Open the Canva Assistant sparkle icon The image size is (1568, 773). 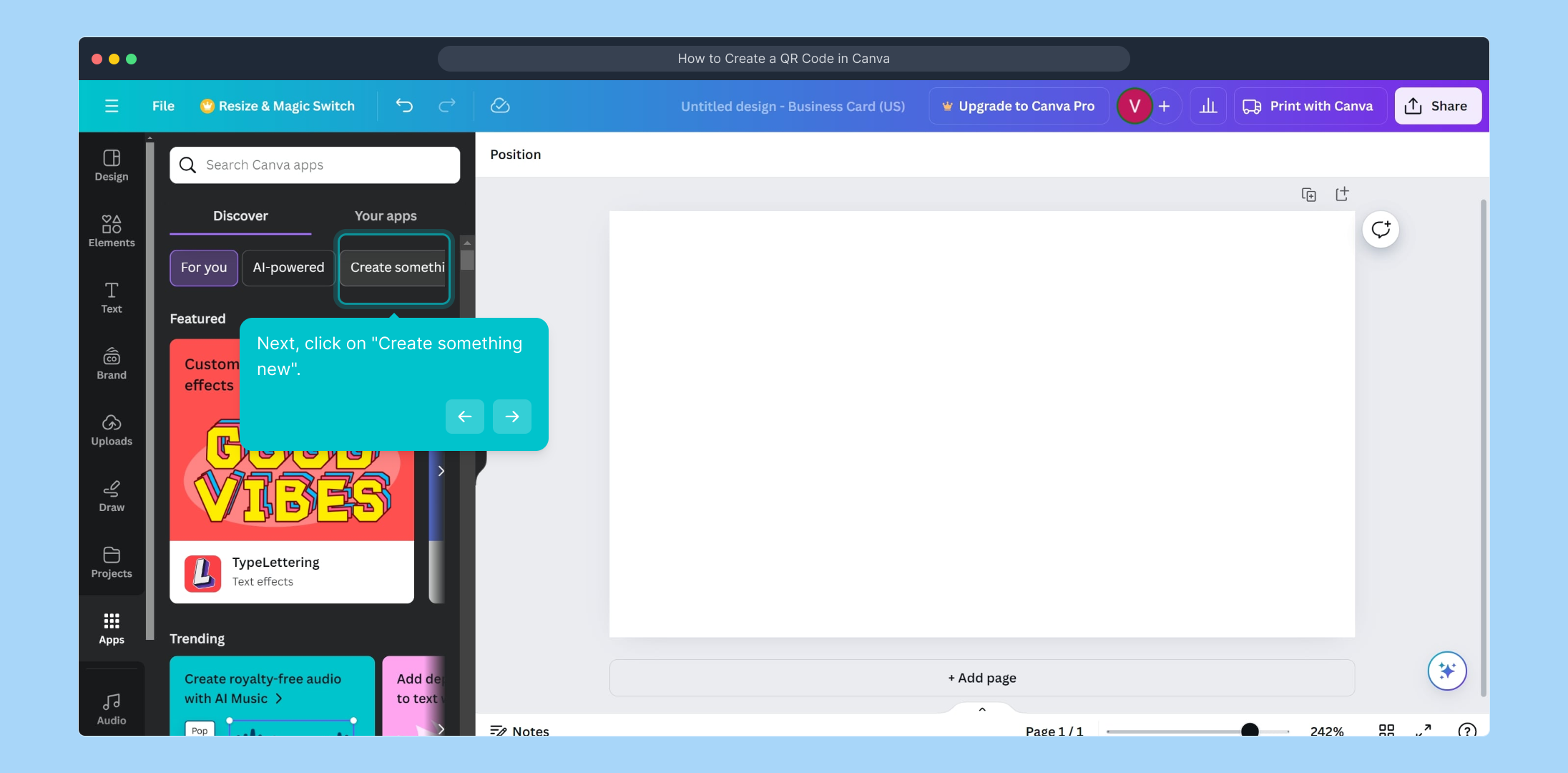pyautogui.click(x=1447, y=671)
